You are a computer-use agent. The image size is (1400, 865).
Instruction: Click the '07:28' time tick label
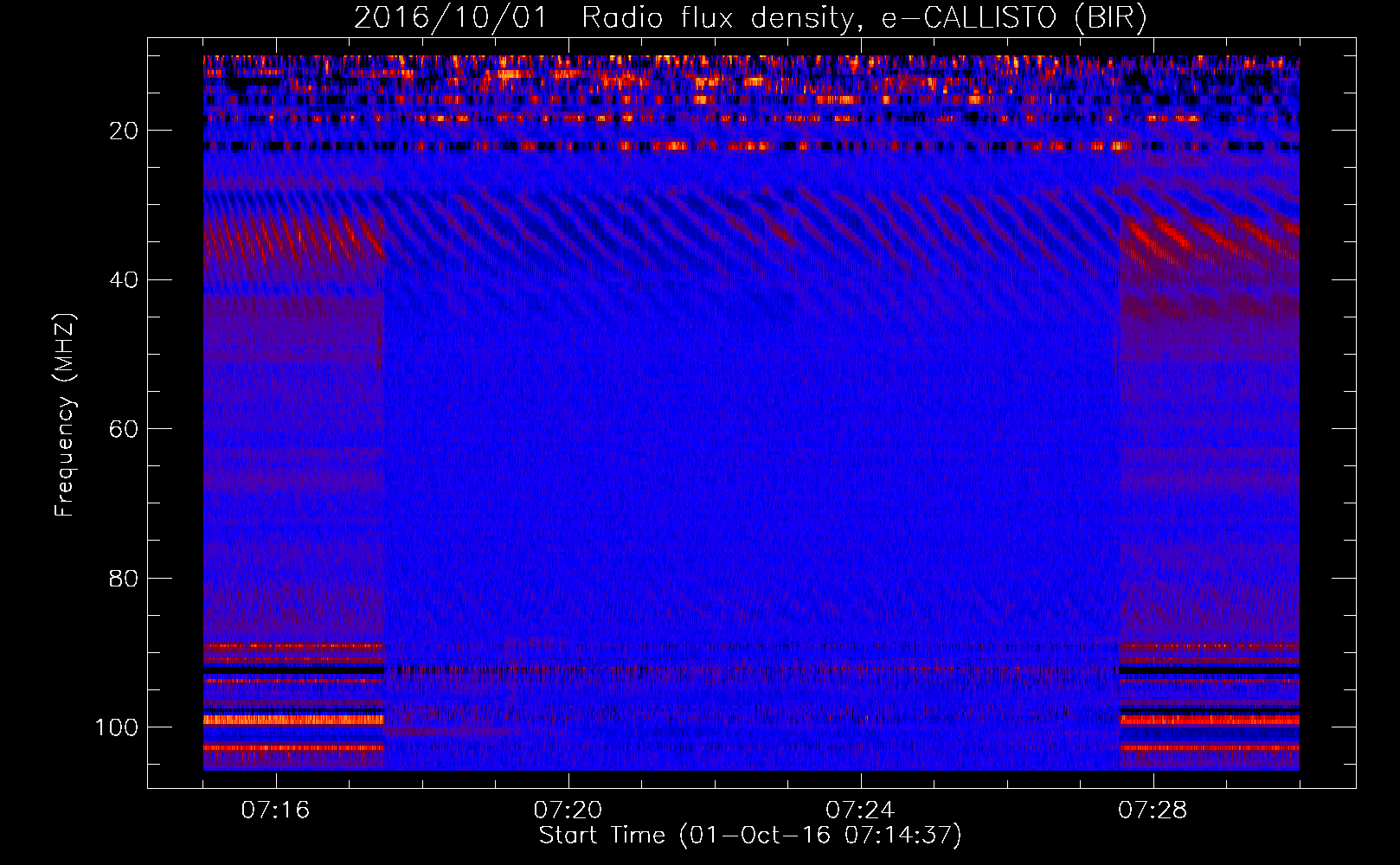[1153, 810]
